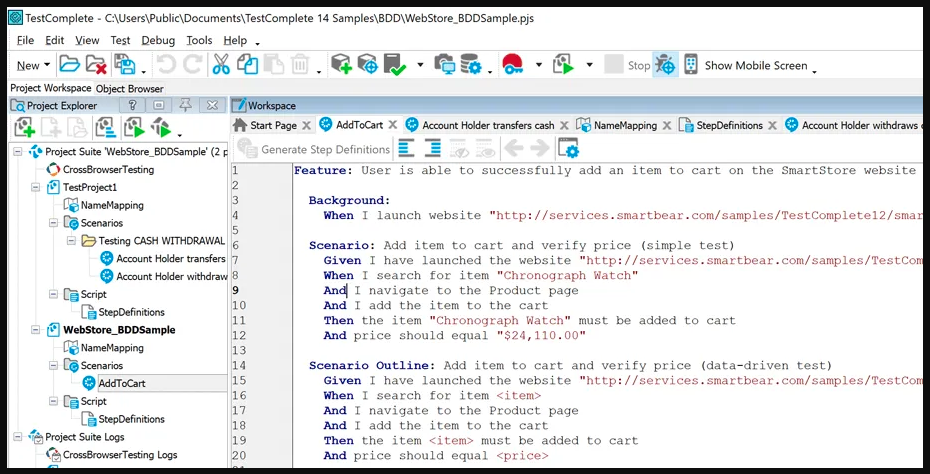Open the Edit menu
930x474 pixels.
click(55, 40)
